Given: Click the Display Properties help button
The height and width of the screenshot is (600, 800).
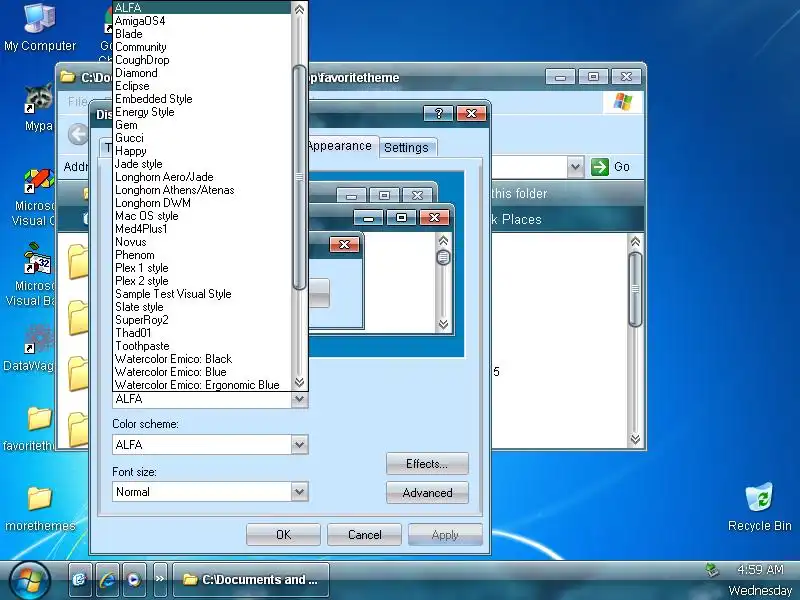Looking at the screenshot, I should 438,113.
